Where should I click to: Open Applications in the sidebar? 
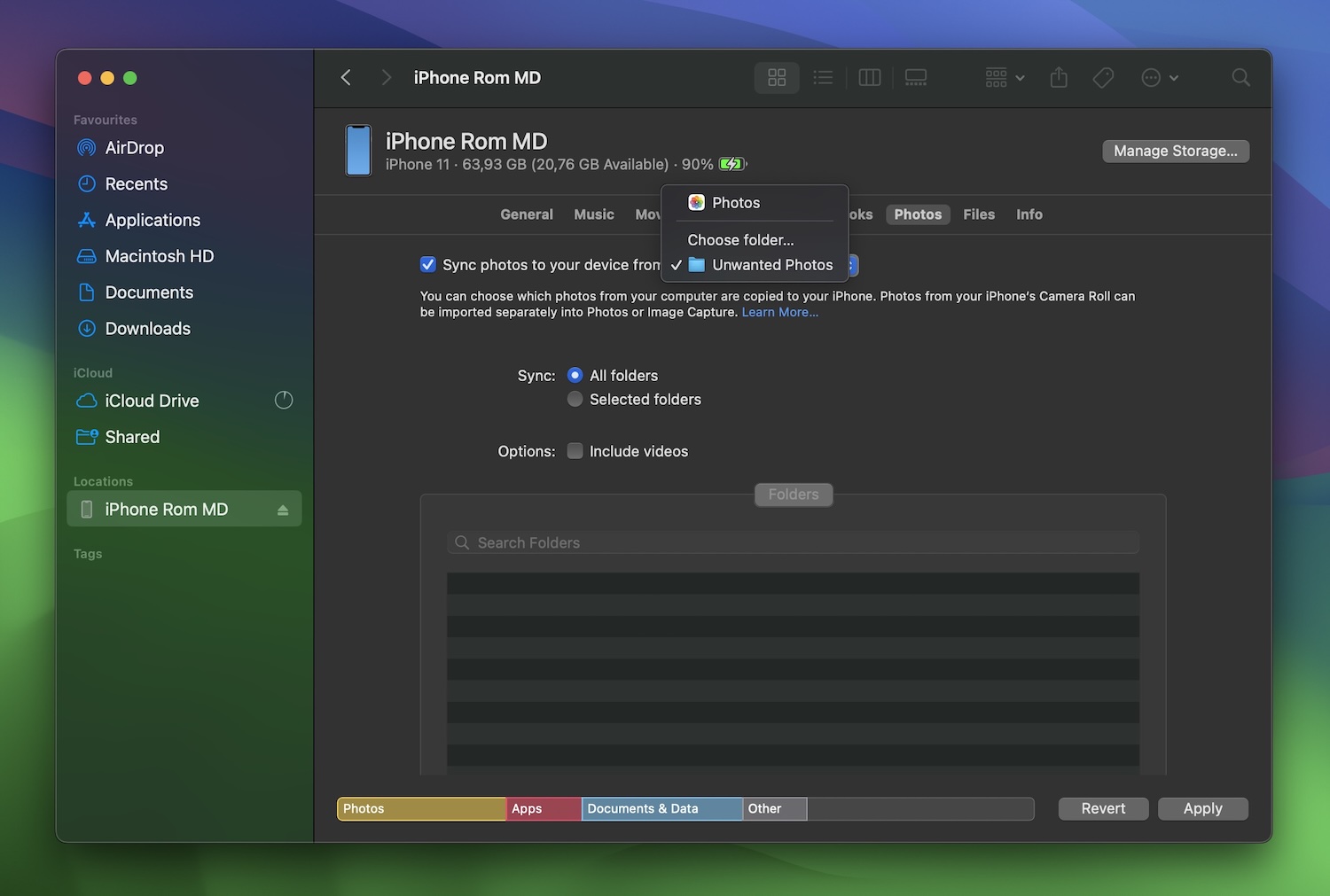(184, 220)
